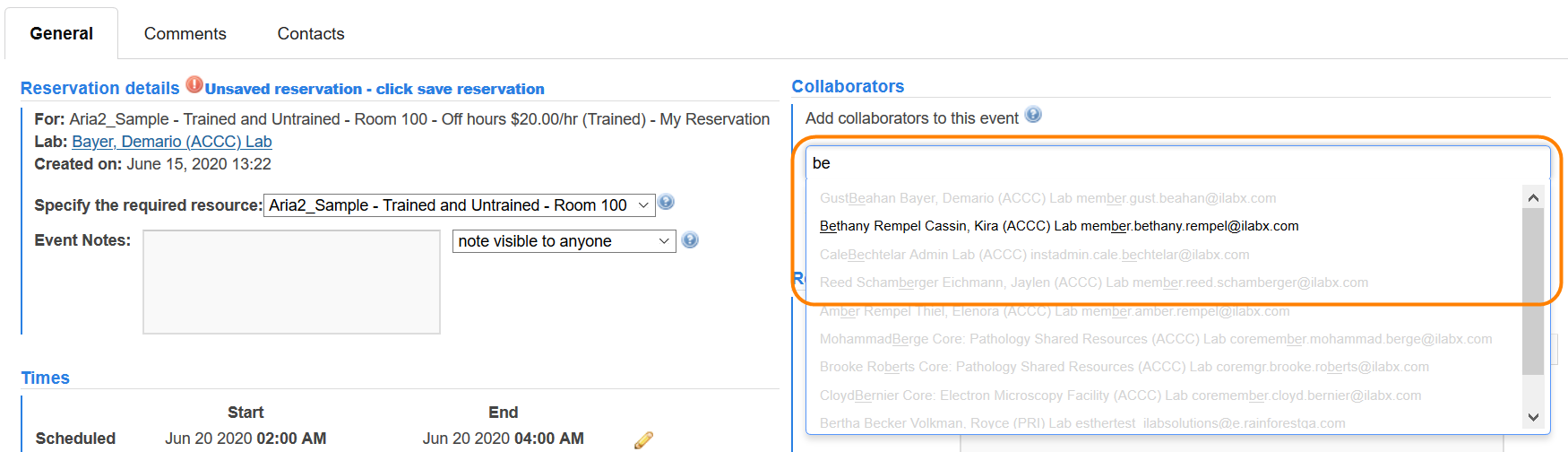Switch to the General tab
Screen dimensions: 1568x452
coord(61,34)
